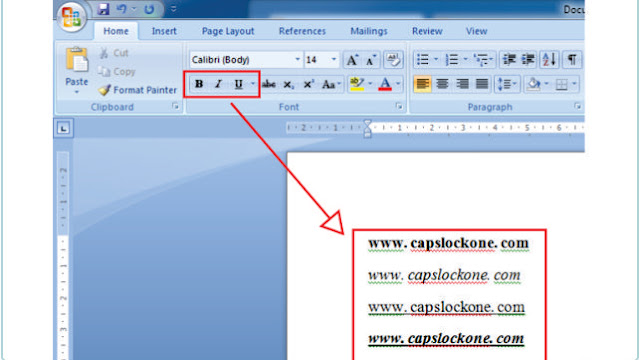Click Copy in the Clipboard group
640x360 pixels.
[117, 71]
